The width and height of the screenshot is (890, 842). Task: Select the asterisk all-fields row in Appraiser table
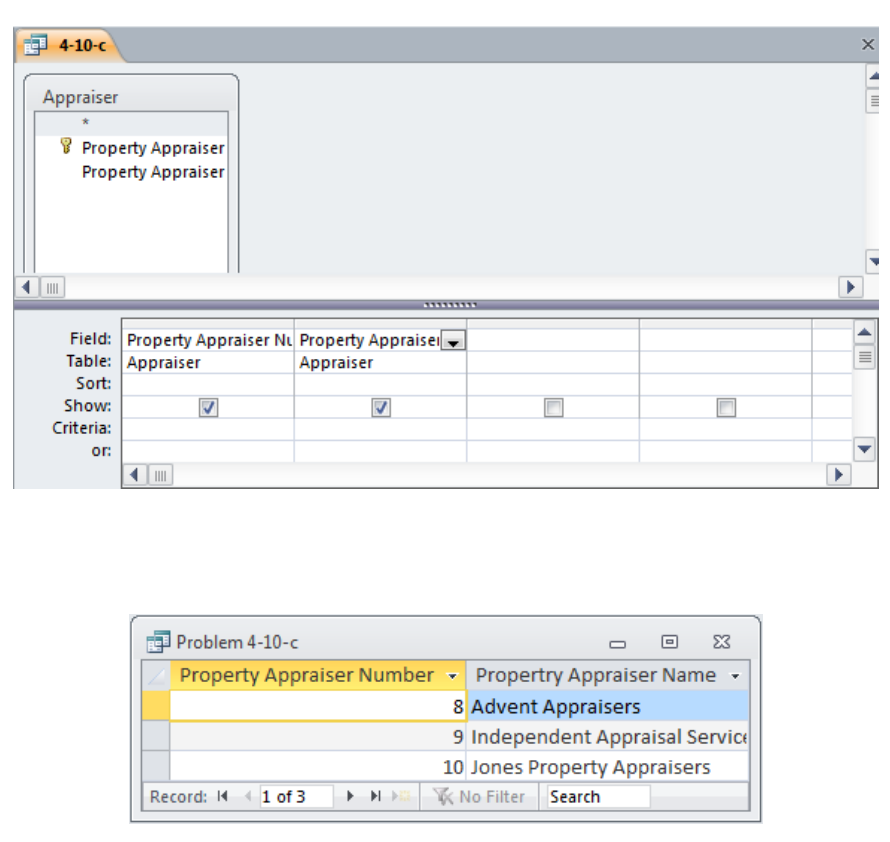(x=131, y=123)
